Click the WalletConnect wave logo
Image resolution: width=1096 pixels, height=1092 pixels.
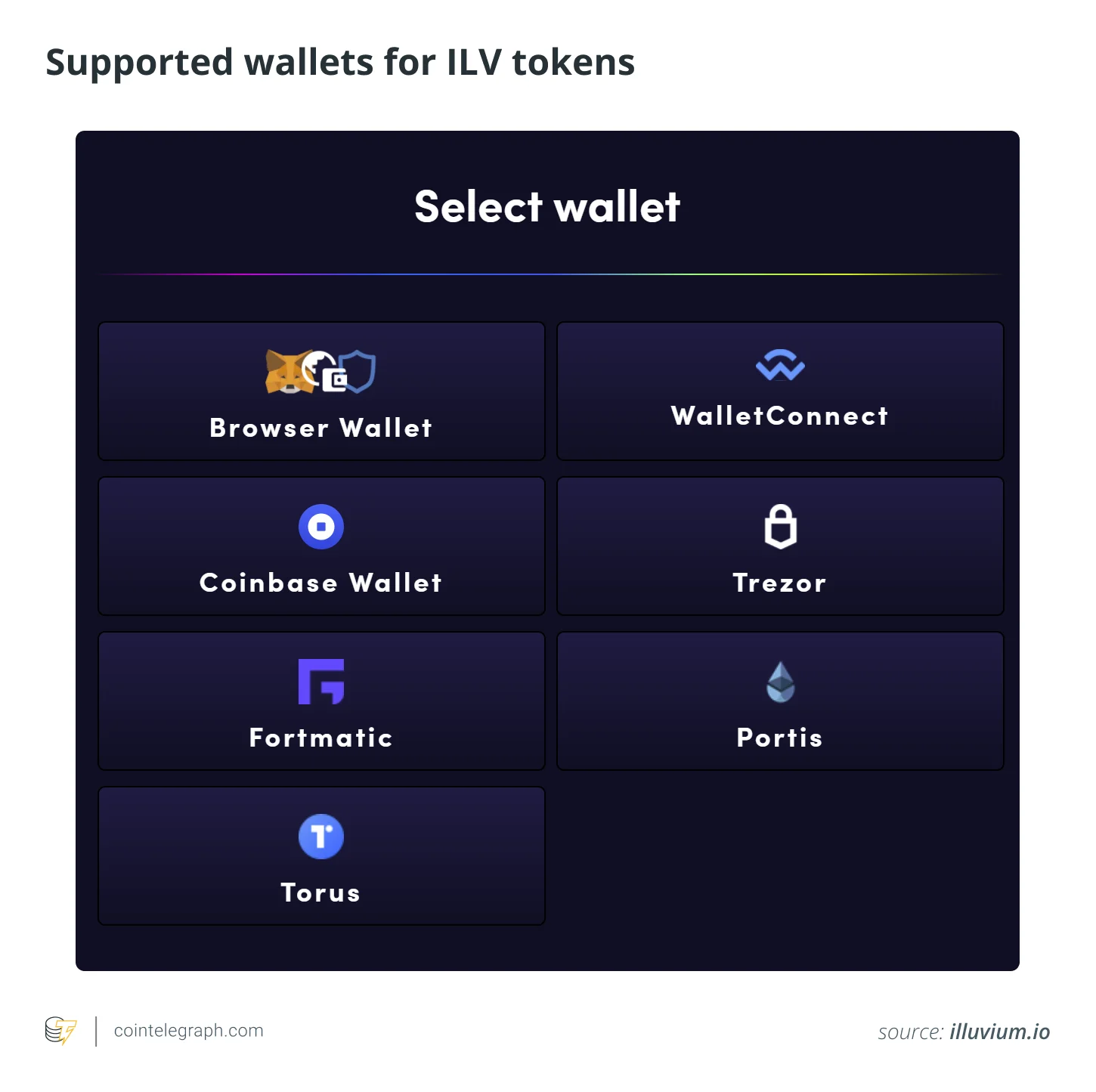[780, 365]
